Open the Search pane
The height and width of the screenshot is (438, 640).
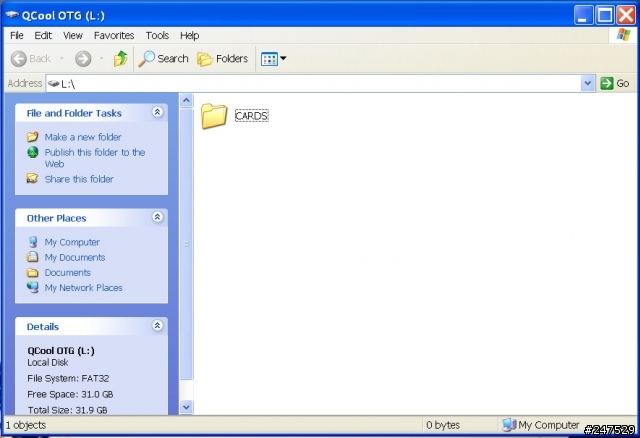[163, 59]
